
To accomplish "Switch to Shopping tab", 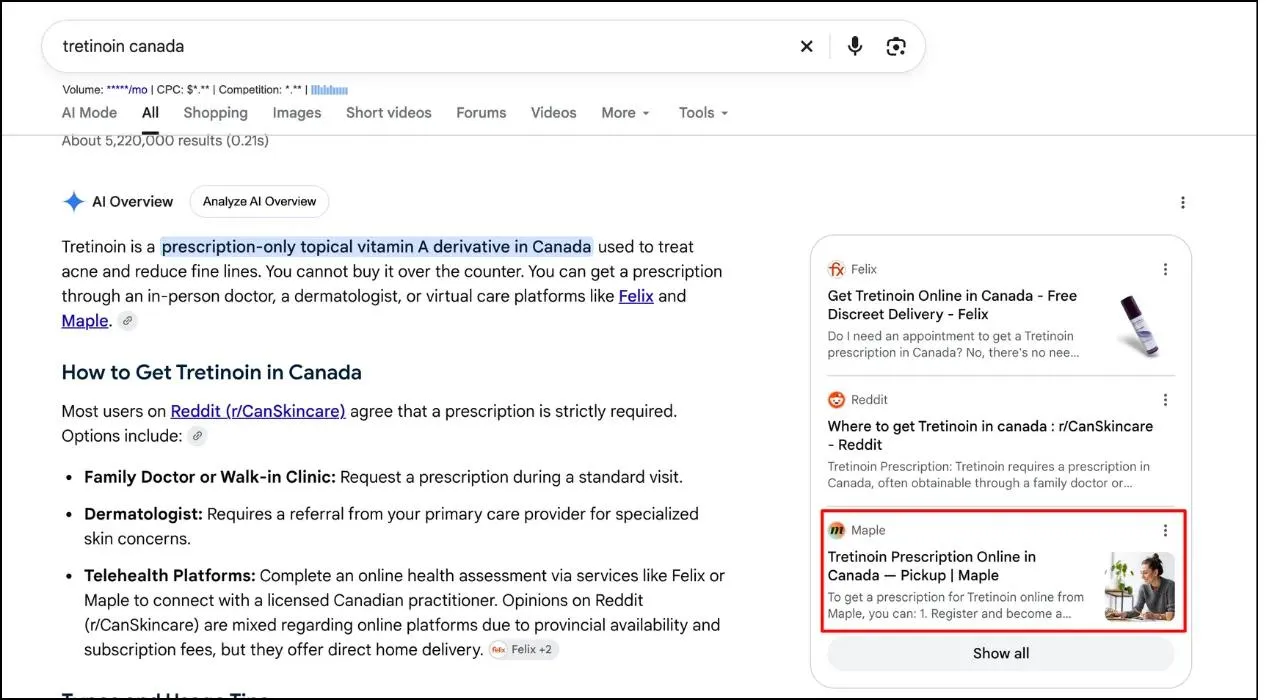I will click(215, 113).
